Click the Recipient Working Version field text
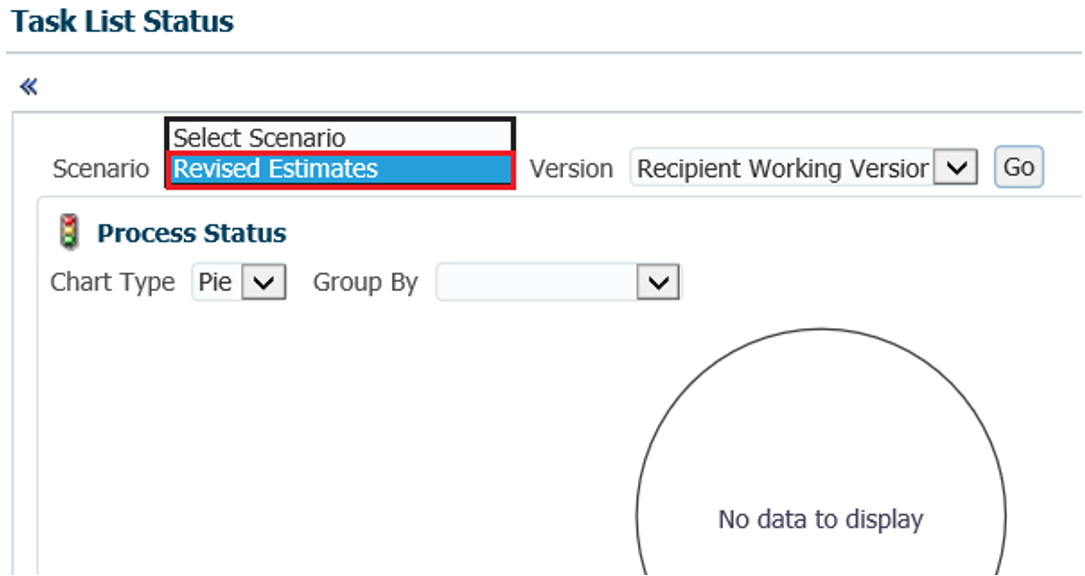The height and width of the screenshot is (576, 1085). click(782, 168)
